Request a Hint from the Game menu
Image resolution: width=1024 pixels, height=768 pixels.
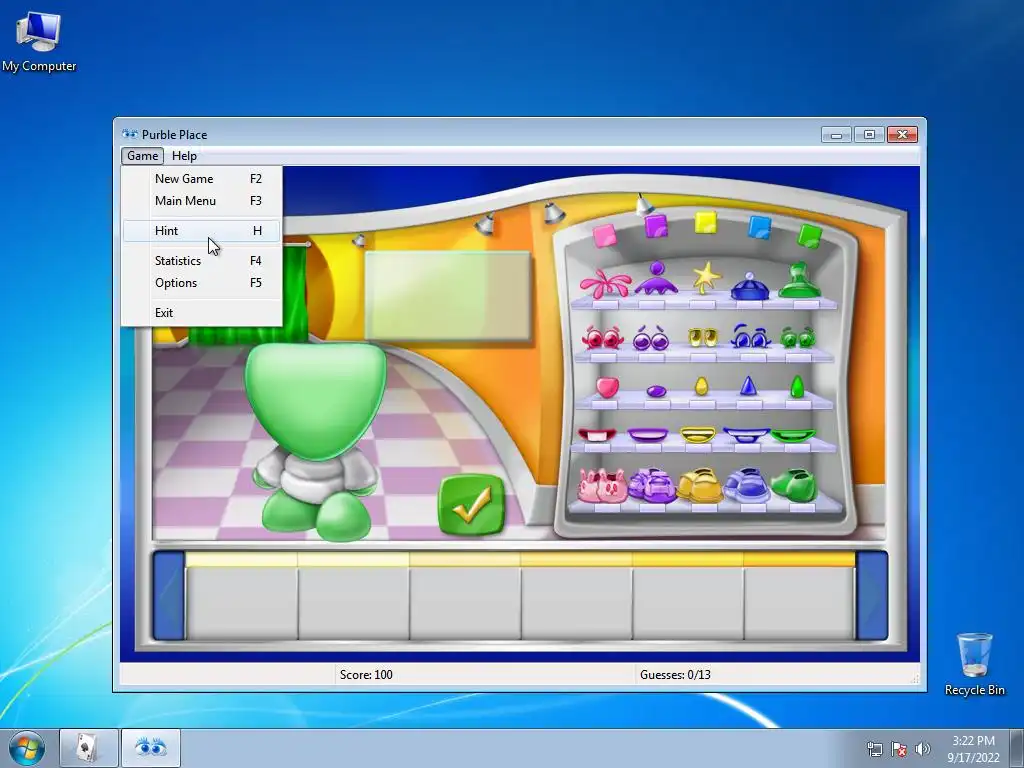[x=202, y=231]
